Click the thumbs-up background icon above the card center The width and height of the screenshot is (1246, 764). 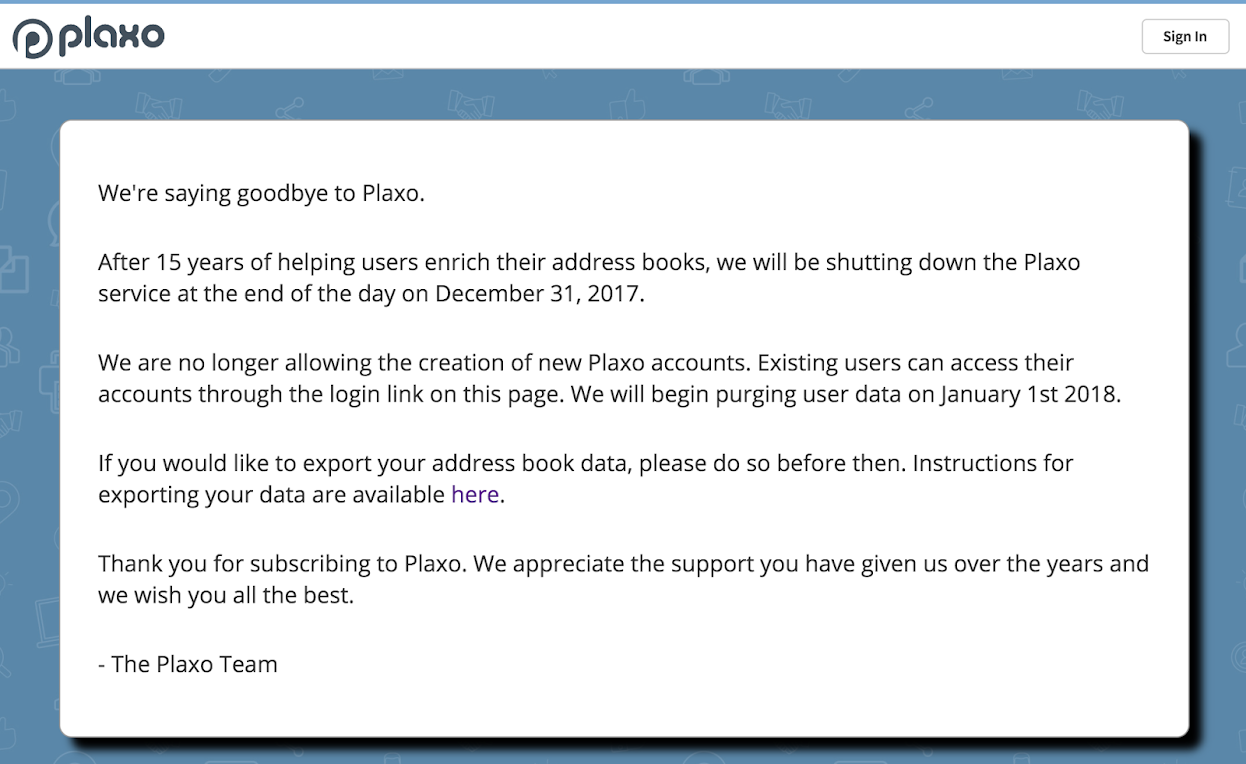(x=627, y=103)
